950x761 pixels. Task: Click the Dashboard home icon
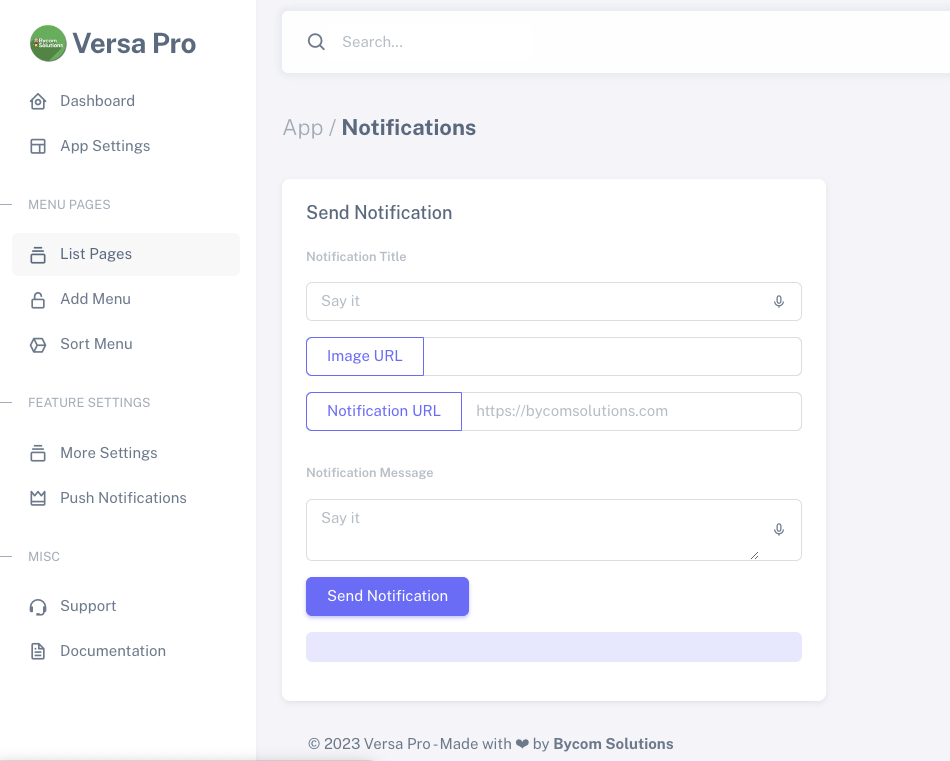[38, 100]
